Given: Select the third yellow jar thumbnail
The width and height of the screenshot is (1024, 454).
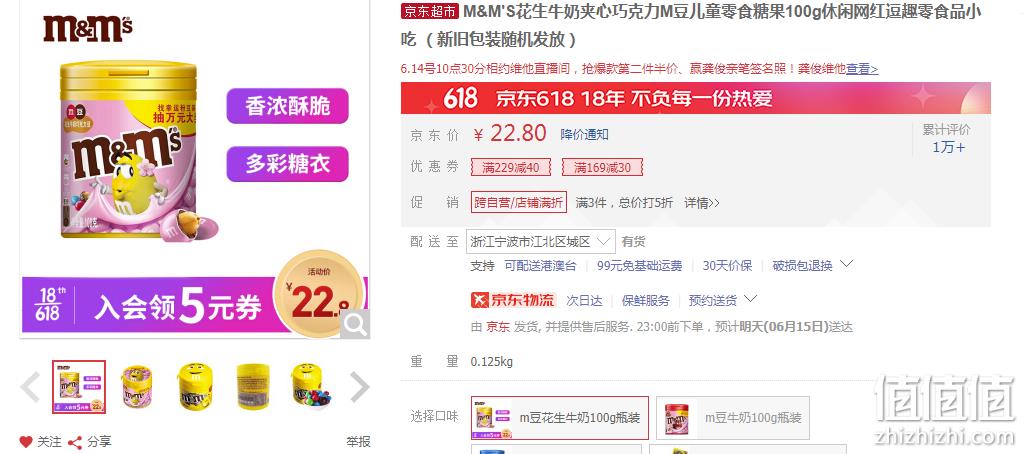Looking at the screenshot, I should pyautogui.click(x=195, y=387).
